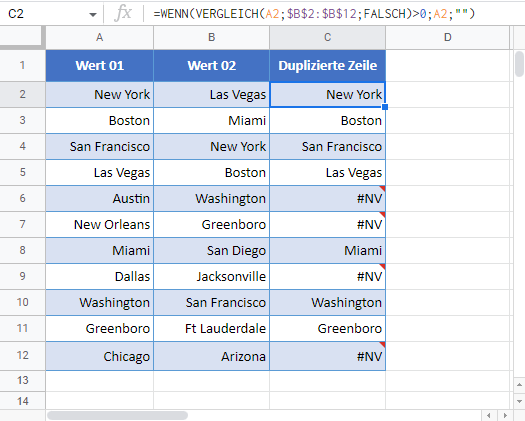Select column D header
Image resolution: width=525 pixels, height=421 pixels.
click(447, 38)
